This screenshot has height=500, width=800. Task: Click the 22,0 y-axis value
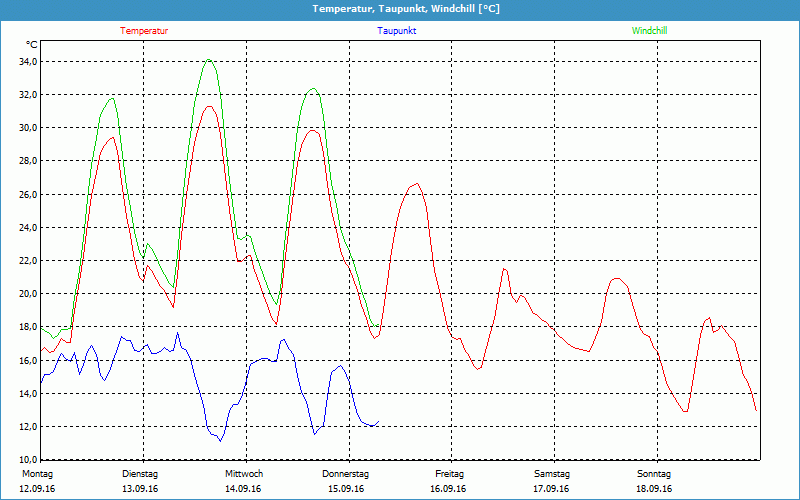[x=28, y=261]
